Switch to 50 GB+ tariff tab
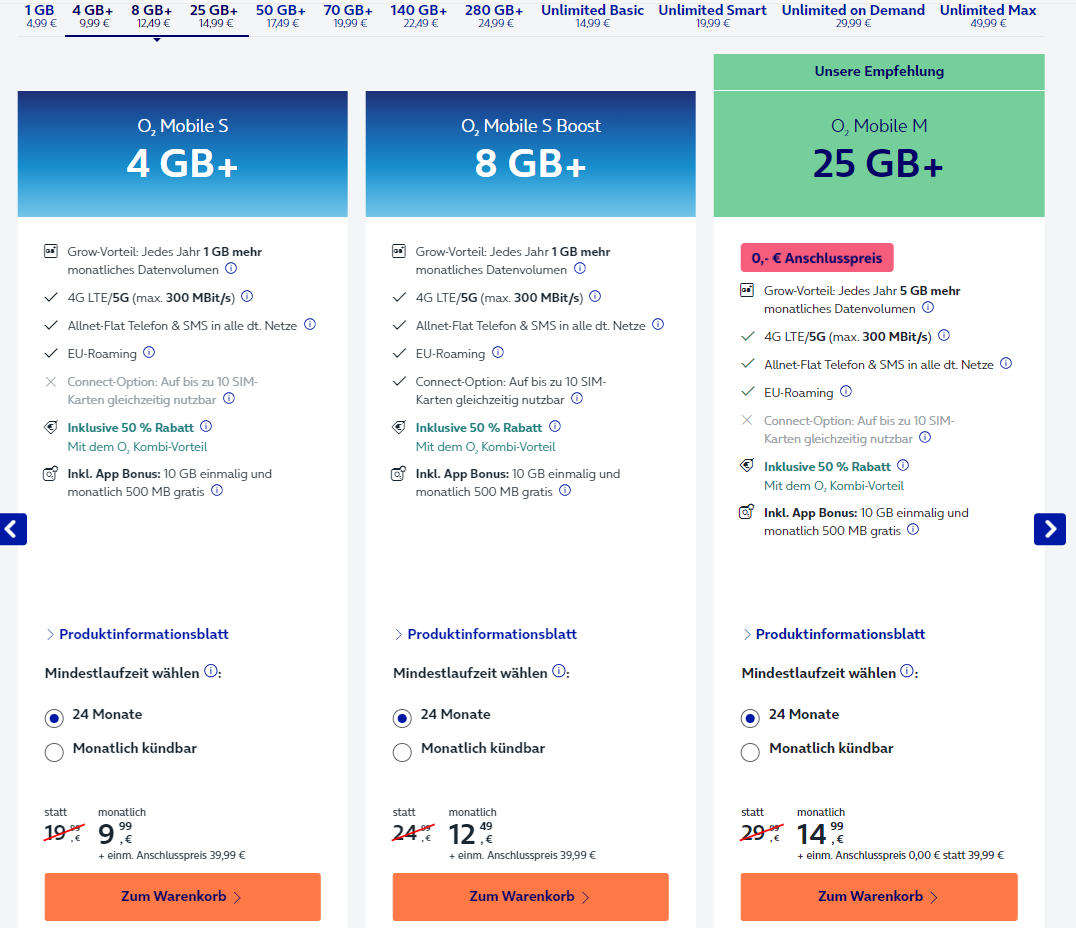The width and height of the screenshot is (1076, 928). pos(281,16)
